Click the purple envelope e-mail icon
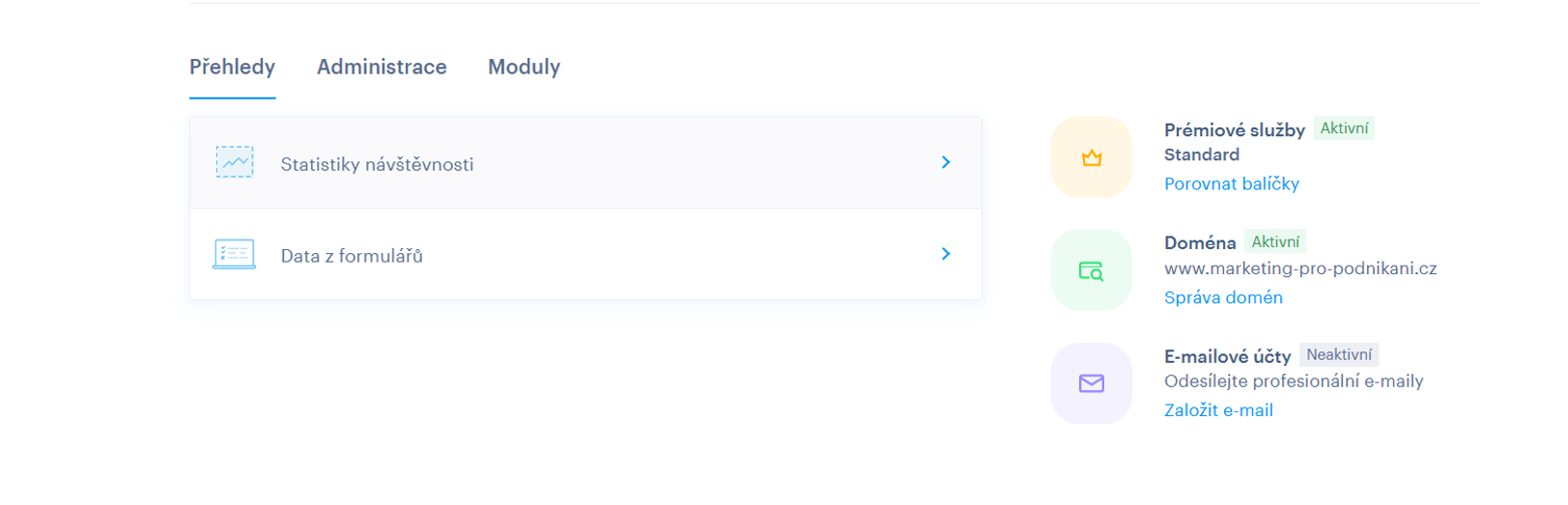The height and width of the screenshot is (505, 1568). [x=1091, y=383]
